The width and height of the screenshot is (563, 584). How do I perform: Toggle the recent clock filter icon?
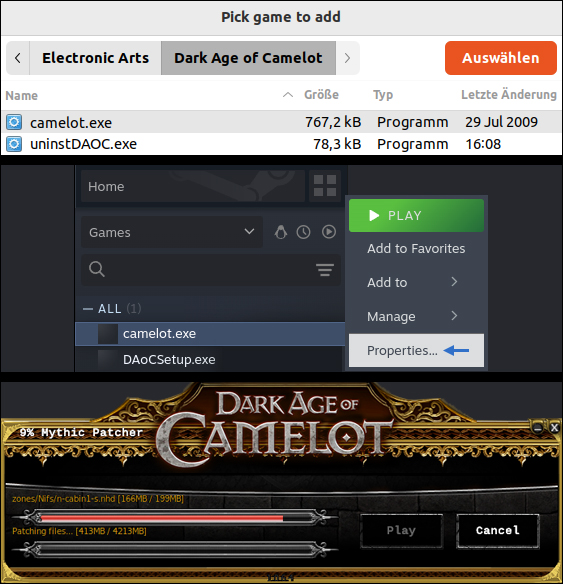[303, 232]
